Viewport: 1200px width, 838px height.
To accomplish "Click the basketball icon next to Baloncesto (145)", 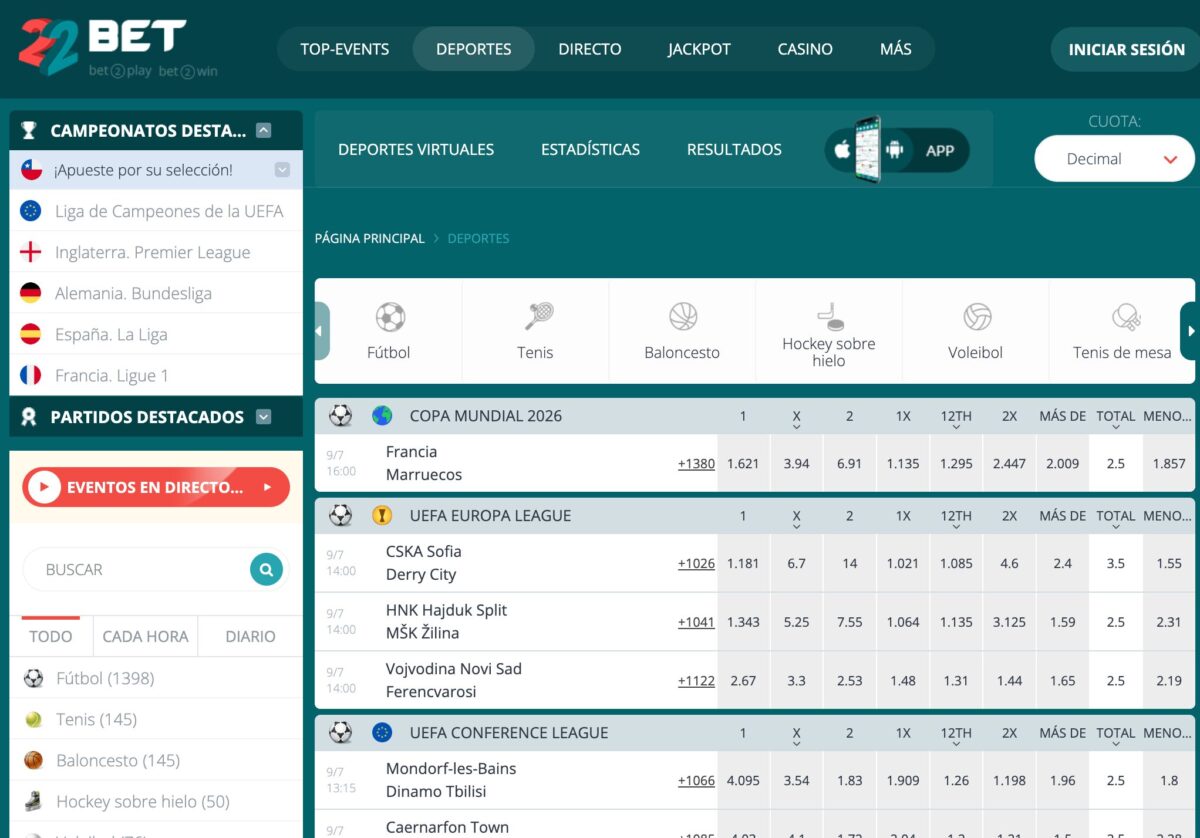I will click(x=34, y=760).
